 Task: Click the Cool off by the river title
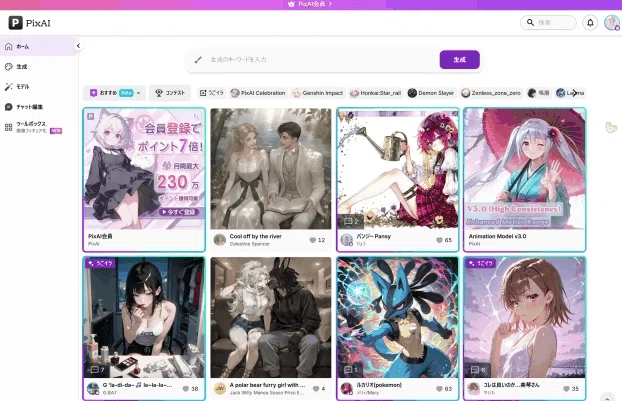tap(255, 236)
